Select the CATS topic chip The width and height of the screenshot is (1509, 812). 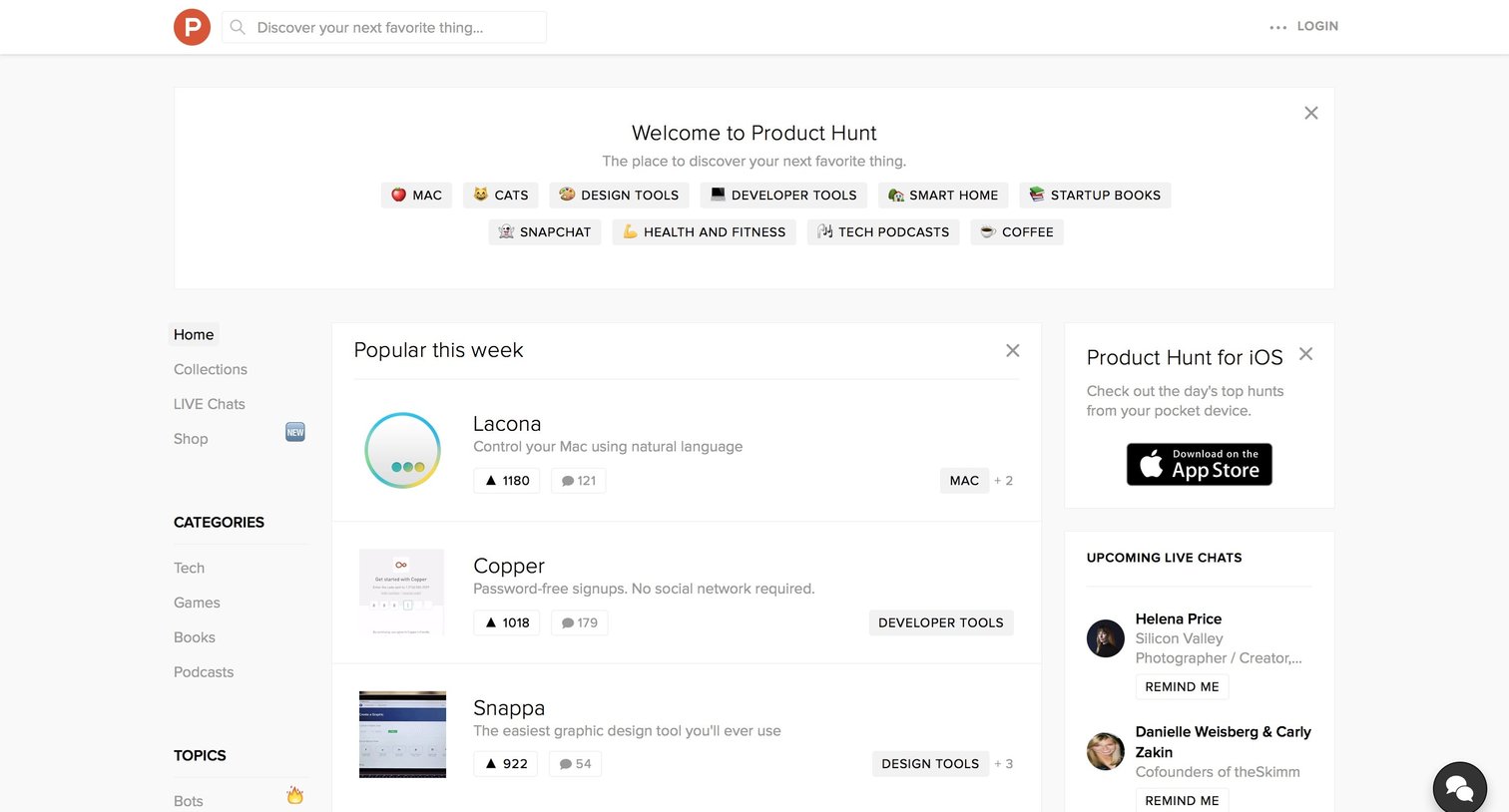pyautogui.click(x=501, y=196)
